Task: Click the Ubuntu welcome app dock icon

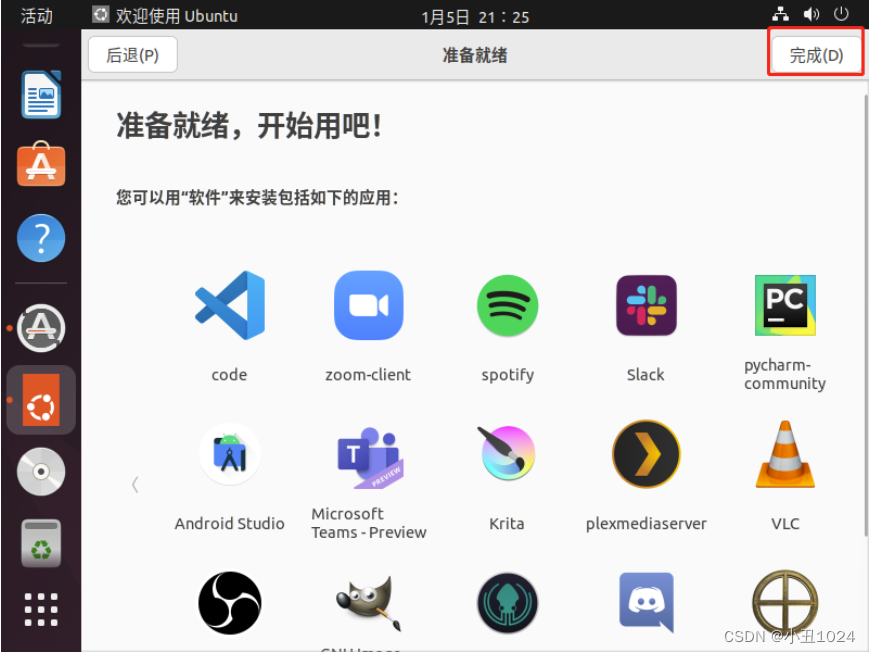Action: [x=41, y=400]
